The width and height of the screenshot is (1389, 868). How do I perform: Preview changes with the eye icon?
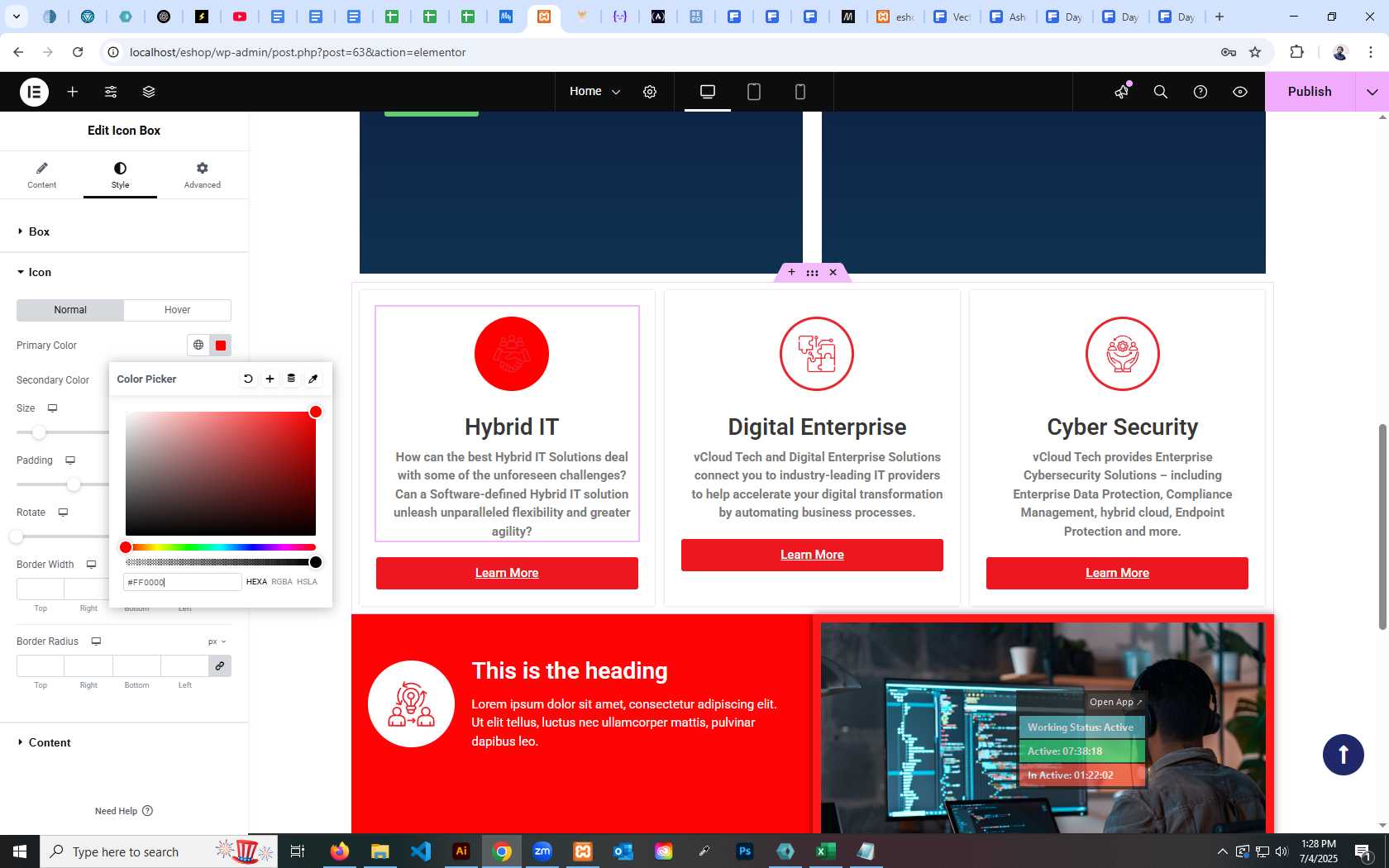coord(1240,92)
